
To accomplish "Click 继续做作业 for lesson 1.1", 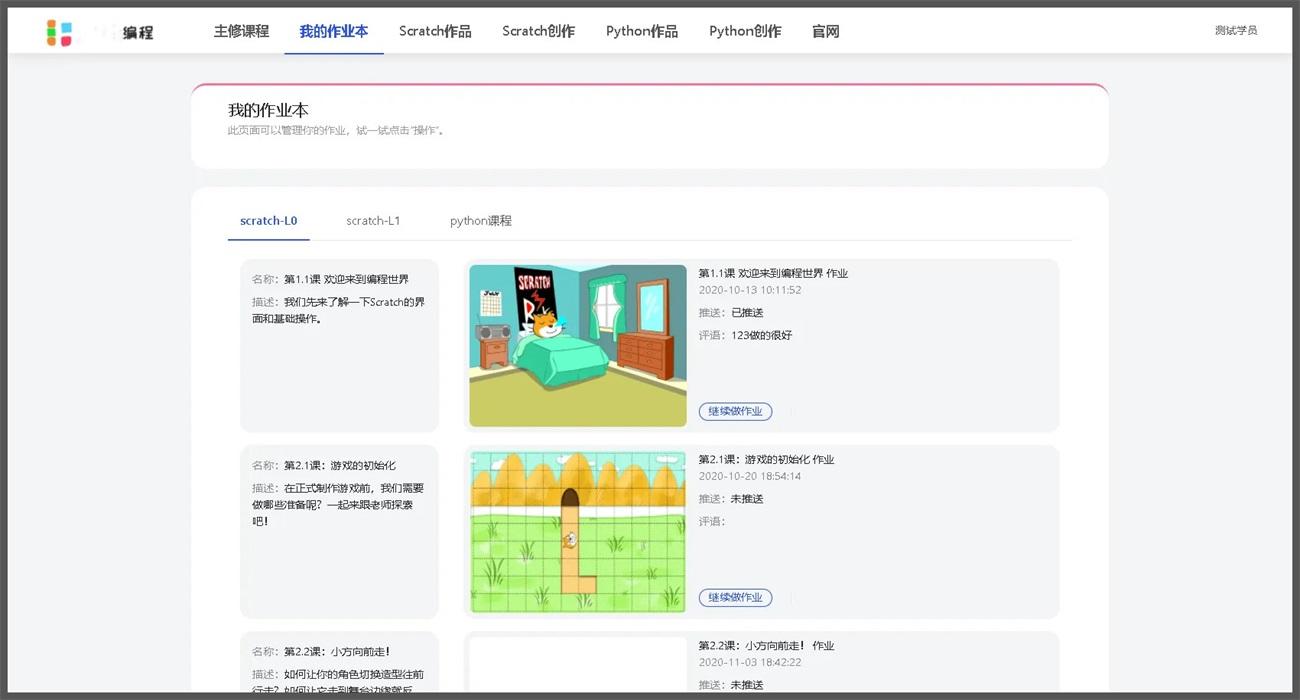I will point(735,411).
